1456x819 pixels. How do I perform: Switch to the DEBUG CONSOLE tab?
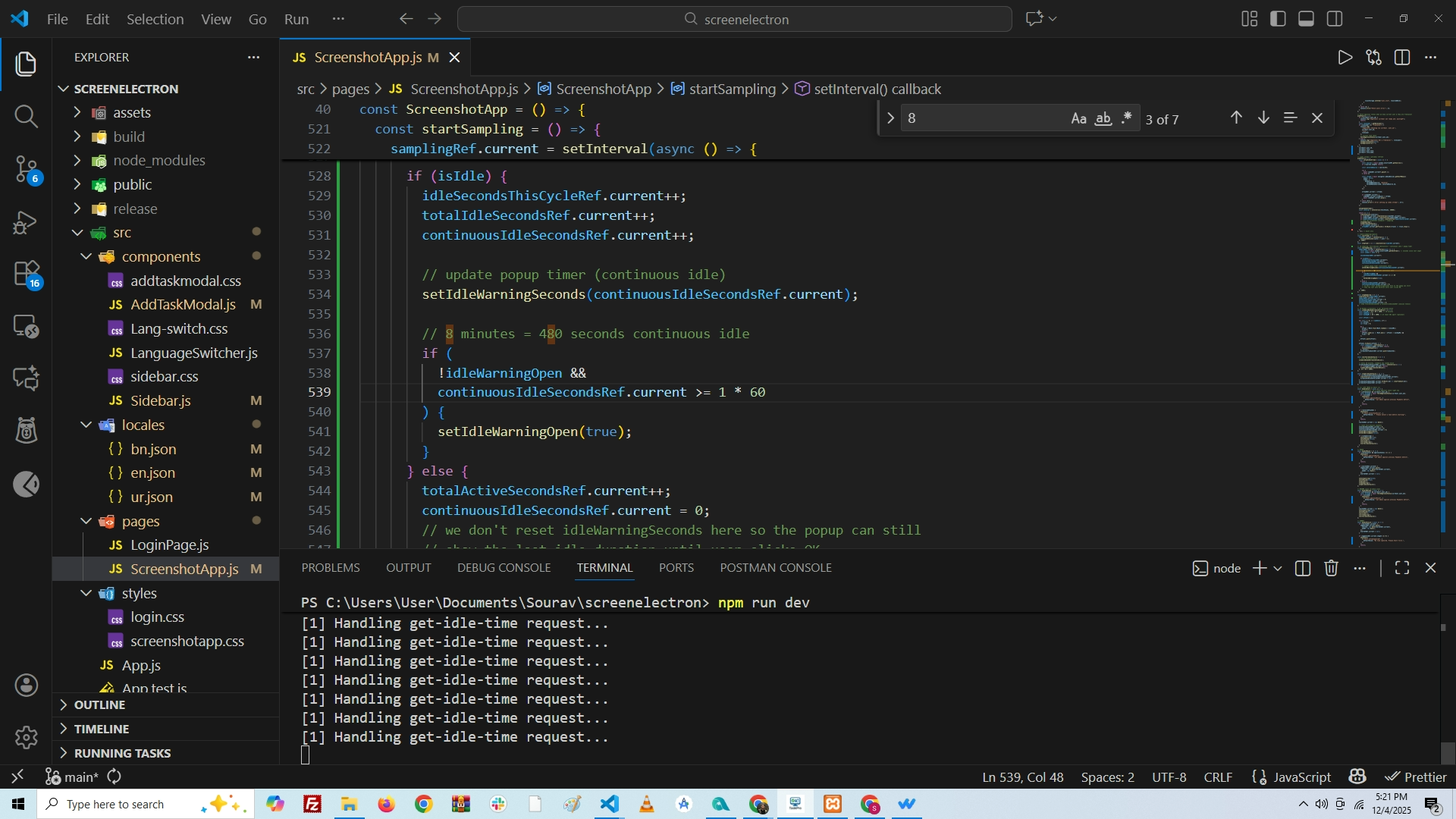(x=504, y=568)
